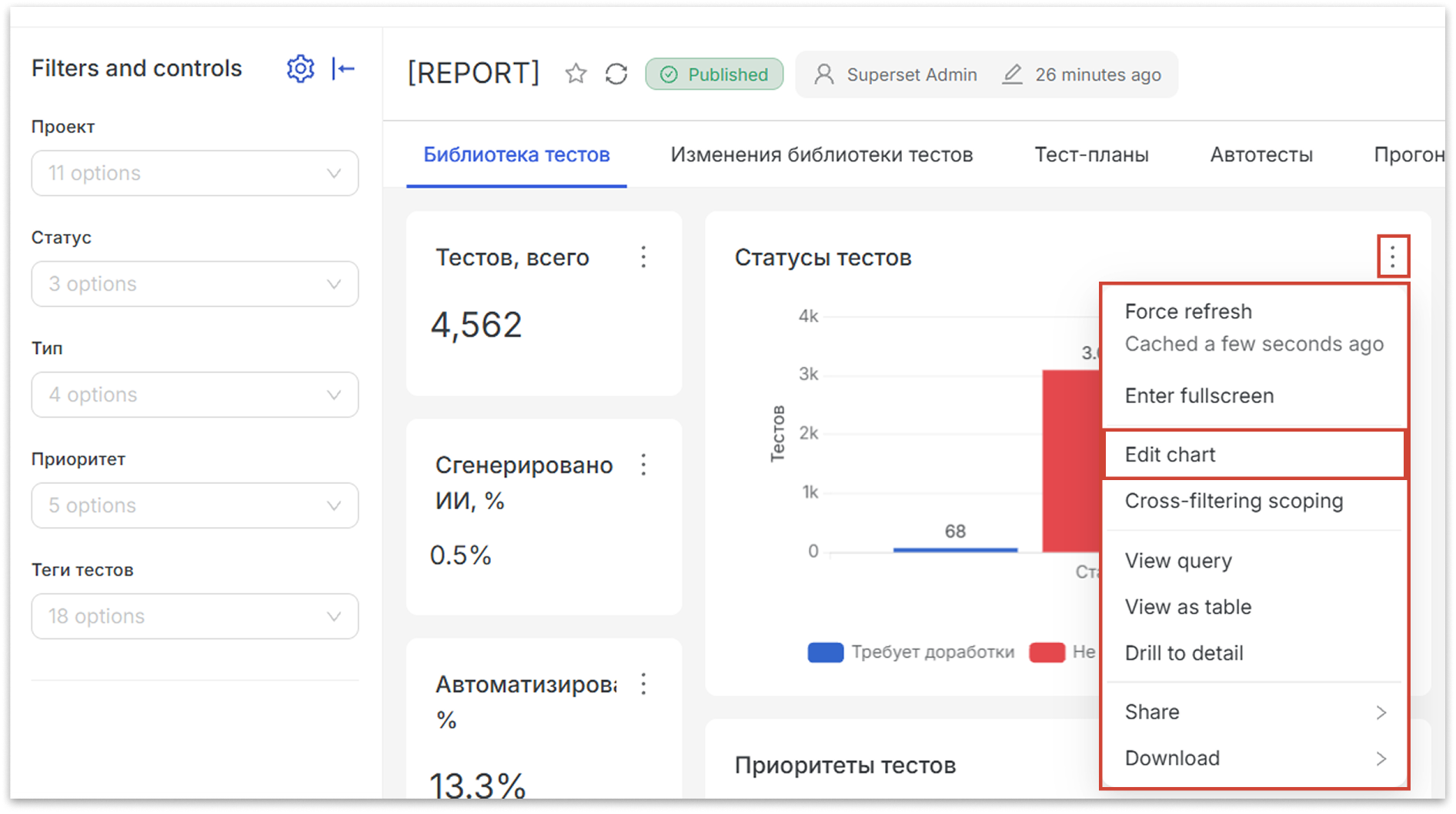Open three-dot menu for Автоматизировано card
Screen dimensions: 1456x814
coord(643,684)
